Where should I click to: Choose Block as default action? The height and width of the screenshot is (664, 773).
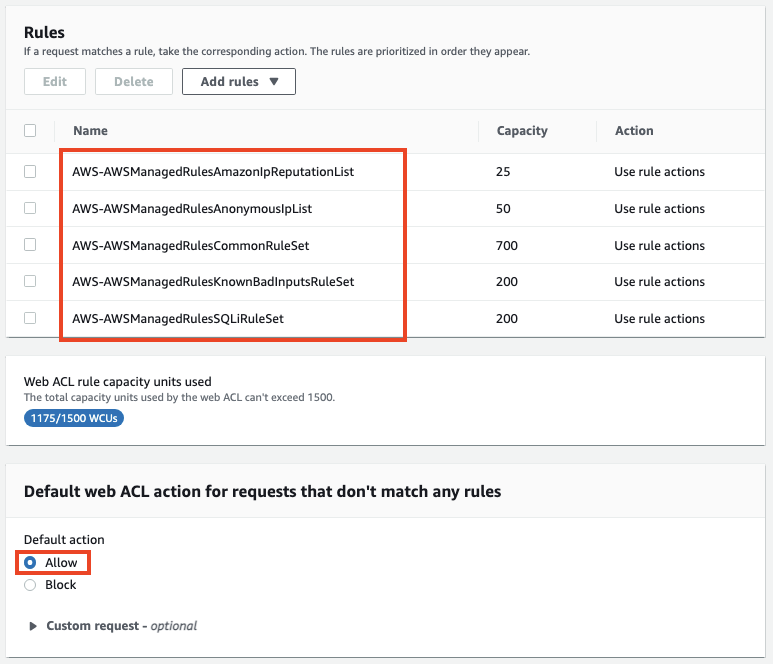[30, 585]
